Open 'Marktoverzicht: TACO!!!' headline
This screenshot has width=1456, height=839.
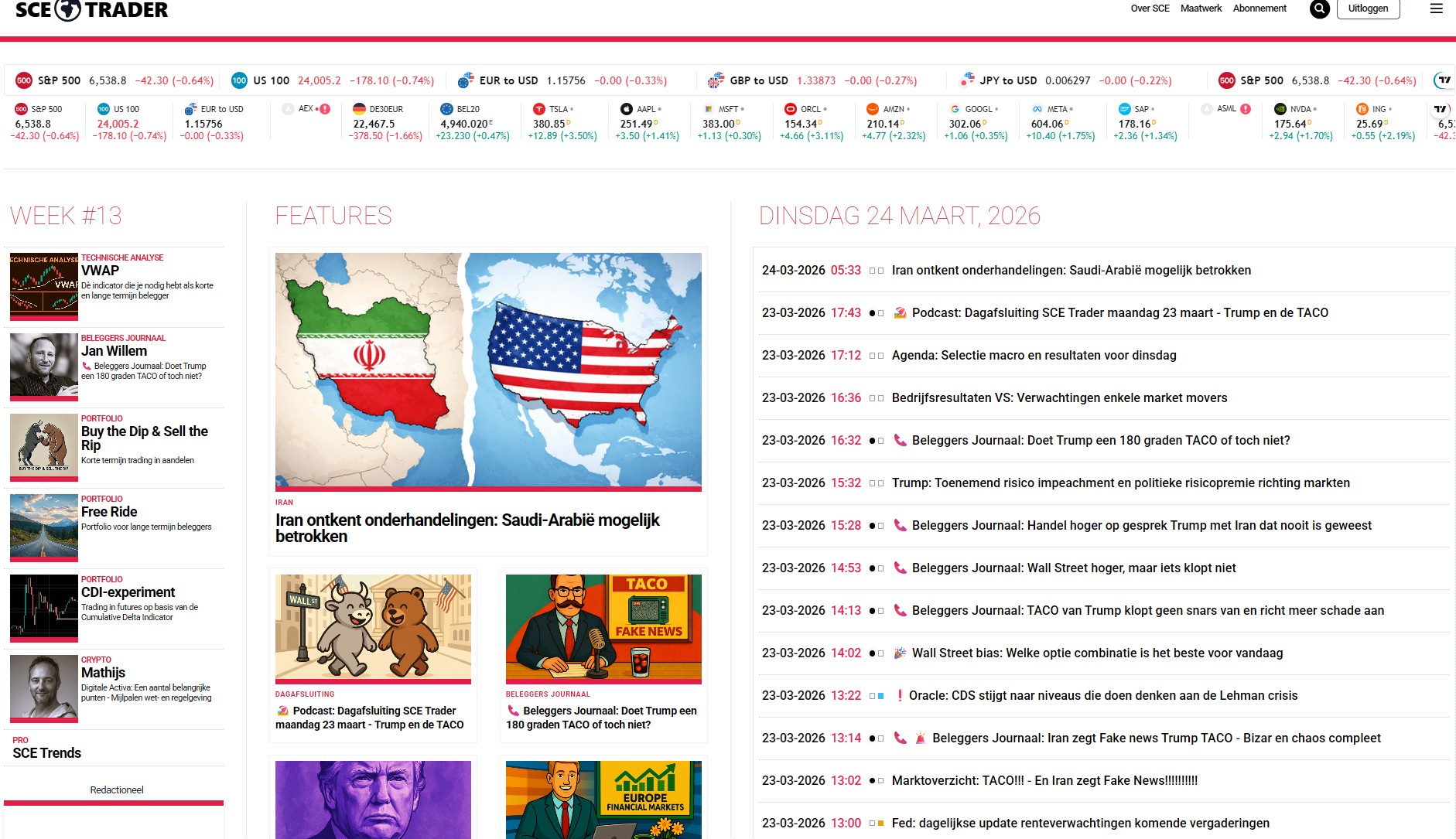coord(1044,781)
